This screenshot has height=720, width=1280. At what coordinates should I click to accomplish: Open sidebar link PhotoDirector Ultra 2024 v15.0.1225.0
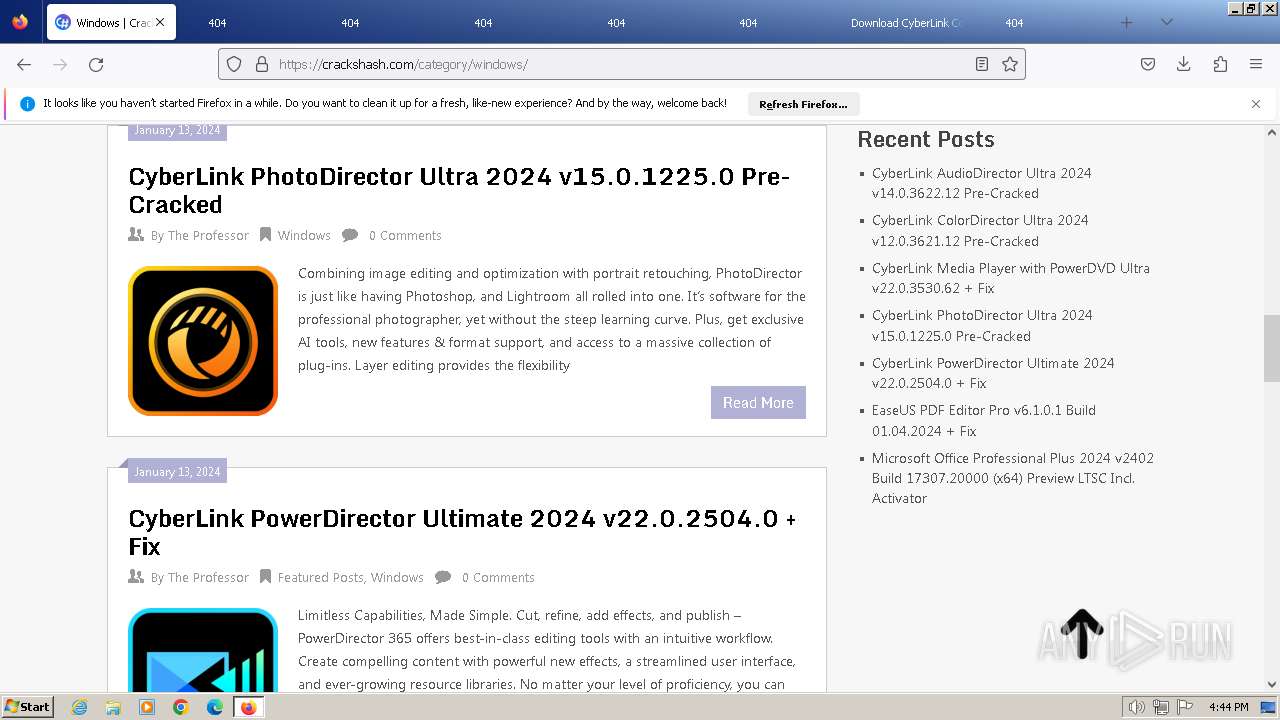(982, 325)
